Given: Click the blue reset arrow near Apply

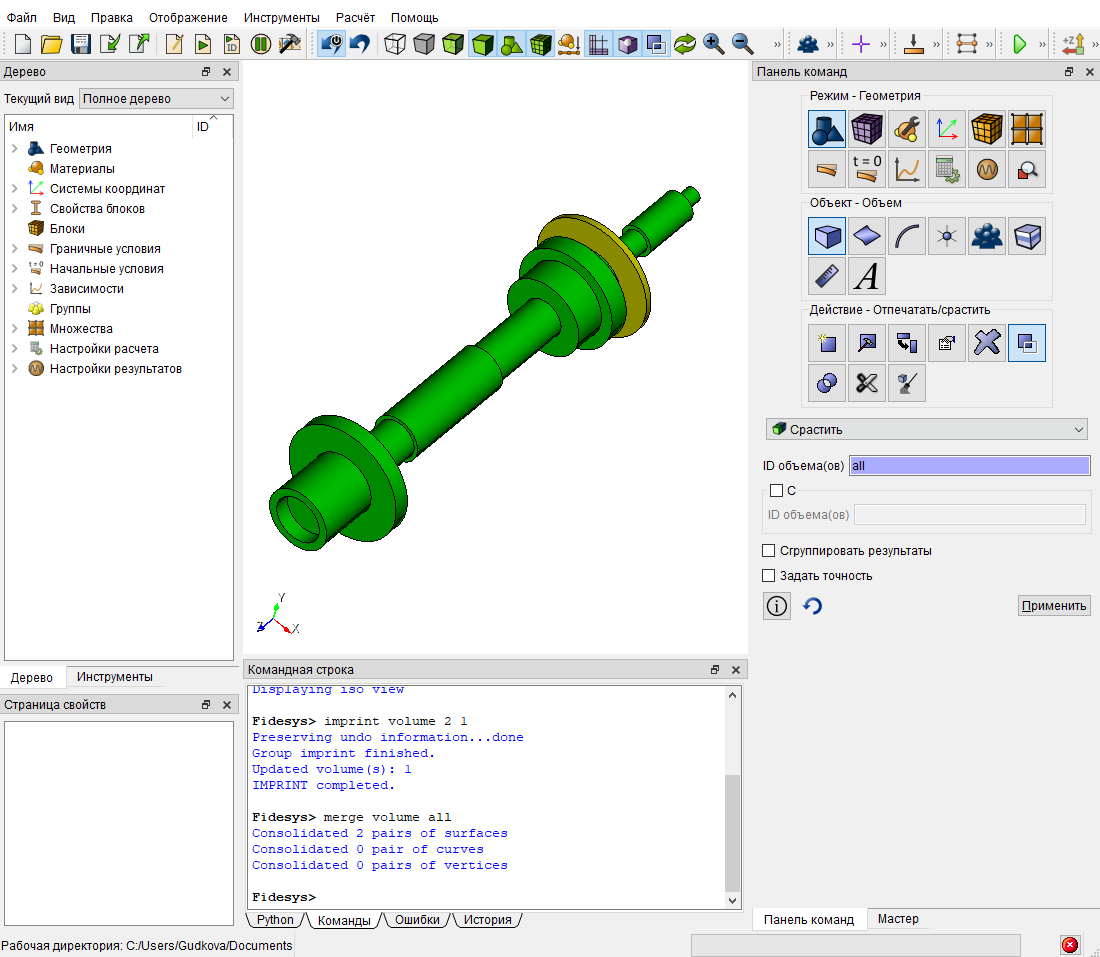Looking at the screenshot, I should tap(812, 605).
